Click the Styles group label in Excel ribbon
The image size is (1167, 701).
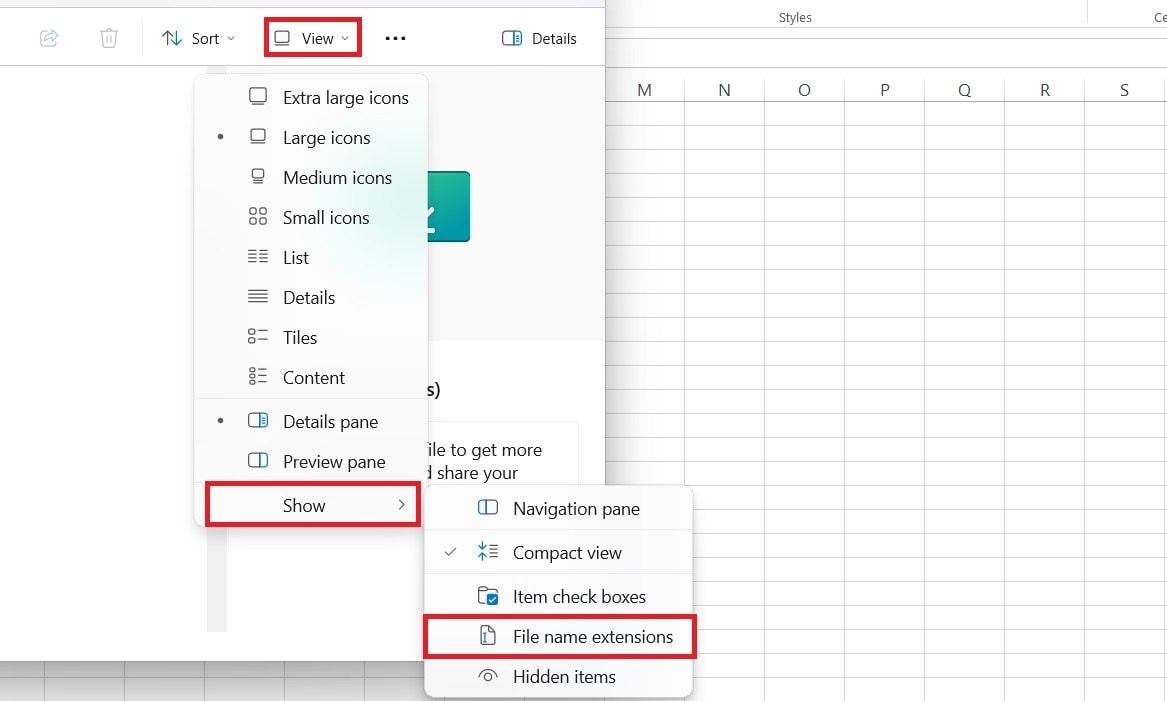tap(795, 17)
